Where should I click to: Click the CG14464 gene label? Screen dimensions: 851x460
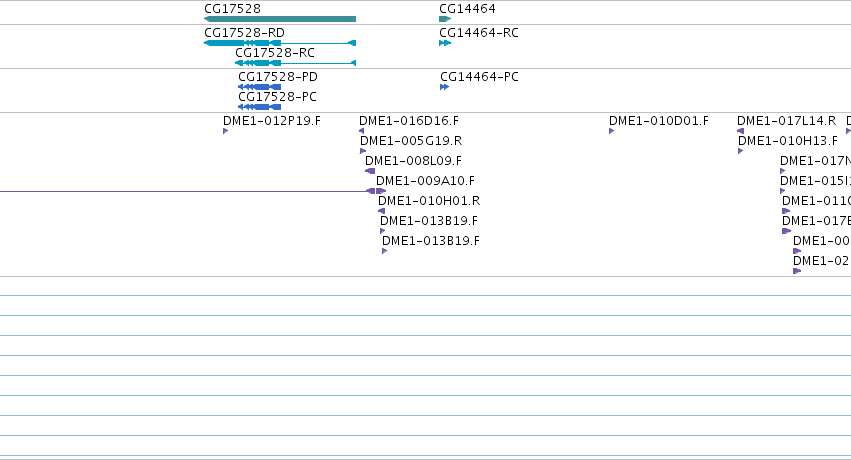[467, 9]
